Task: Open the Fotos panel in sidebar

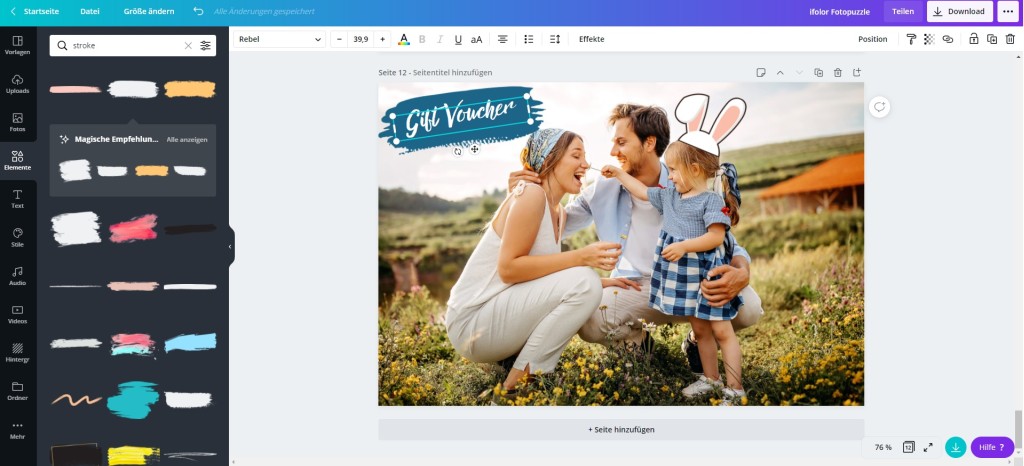Action: click(17, 122)
